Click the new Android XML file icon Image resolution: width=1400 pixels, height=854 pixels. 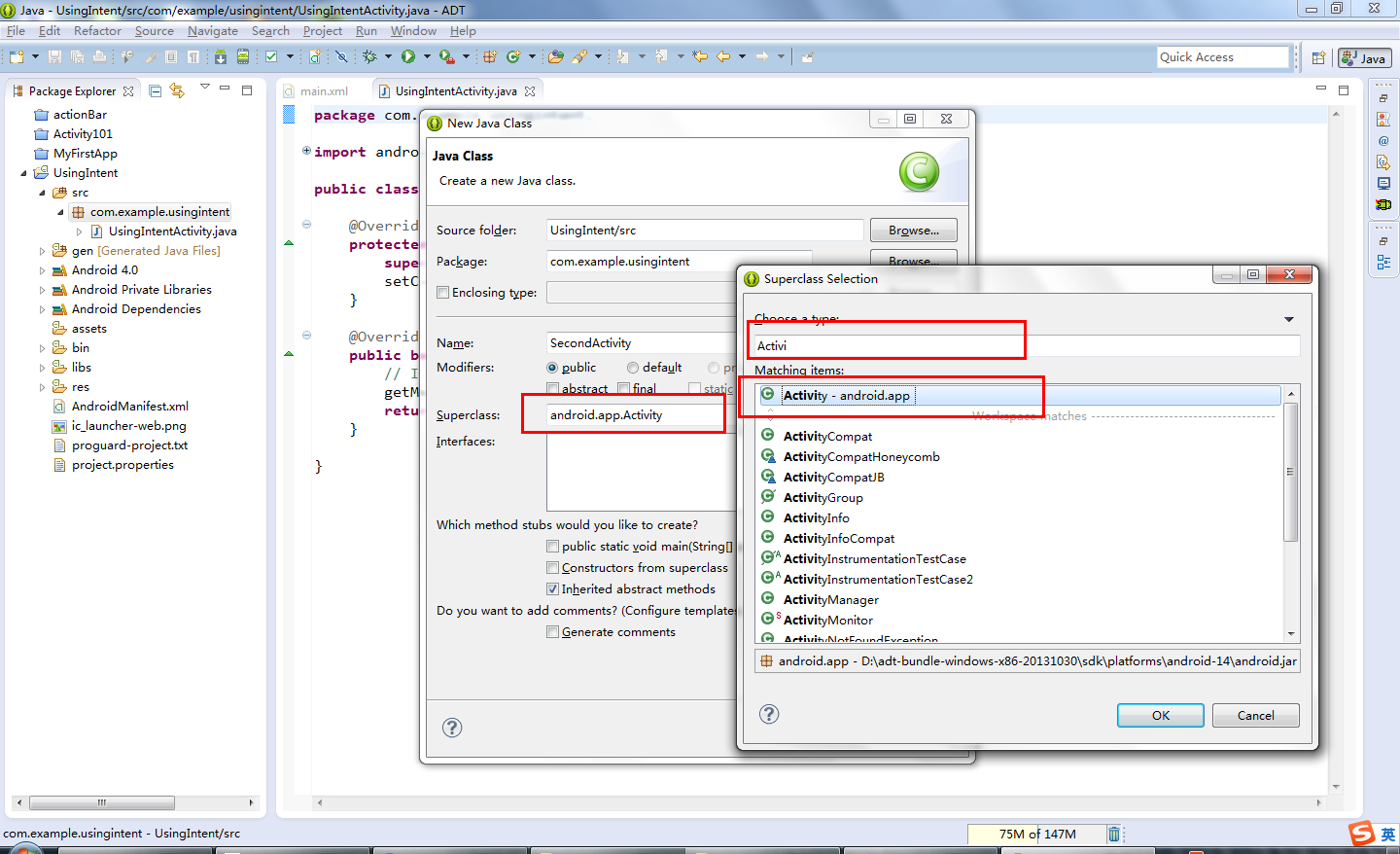coord(315,56)
